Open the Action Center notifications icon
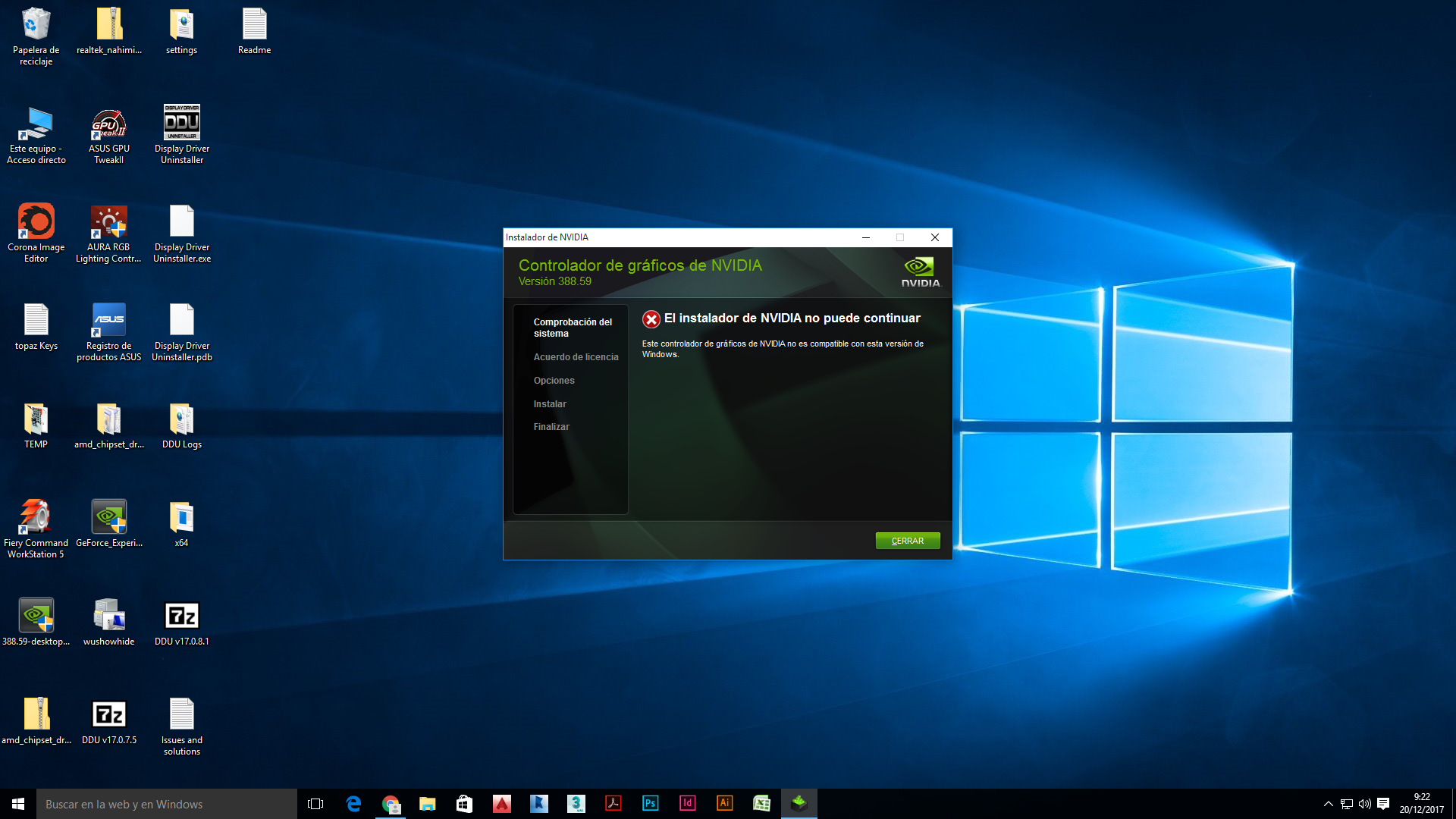This screenshot has width=1456, height=819. 1383,804
